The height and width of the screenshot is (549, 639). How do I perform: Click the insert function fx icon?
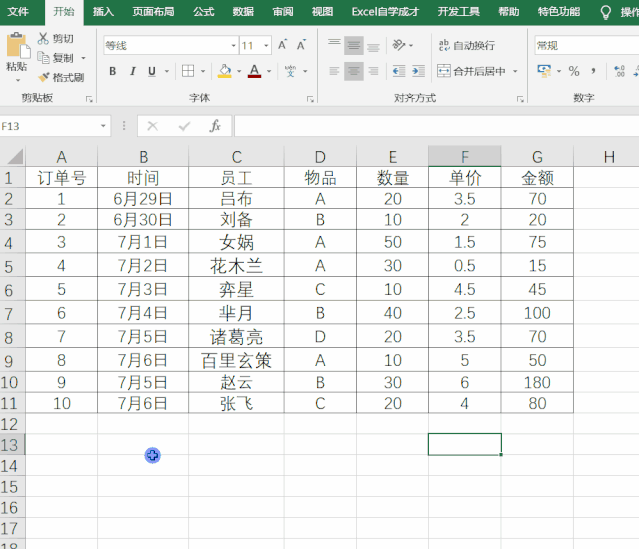click(x=214, y=126)
